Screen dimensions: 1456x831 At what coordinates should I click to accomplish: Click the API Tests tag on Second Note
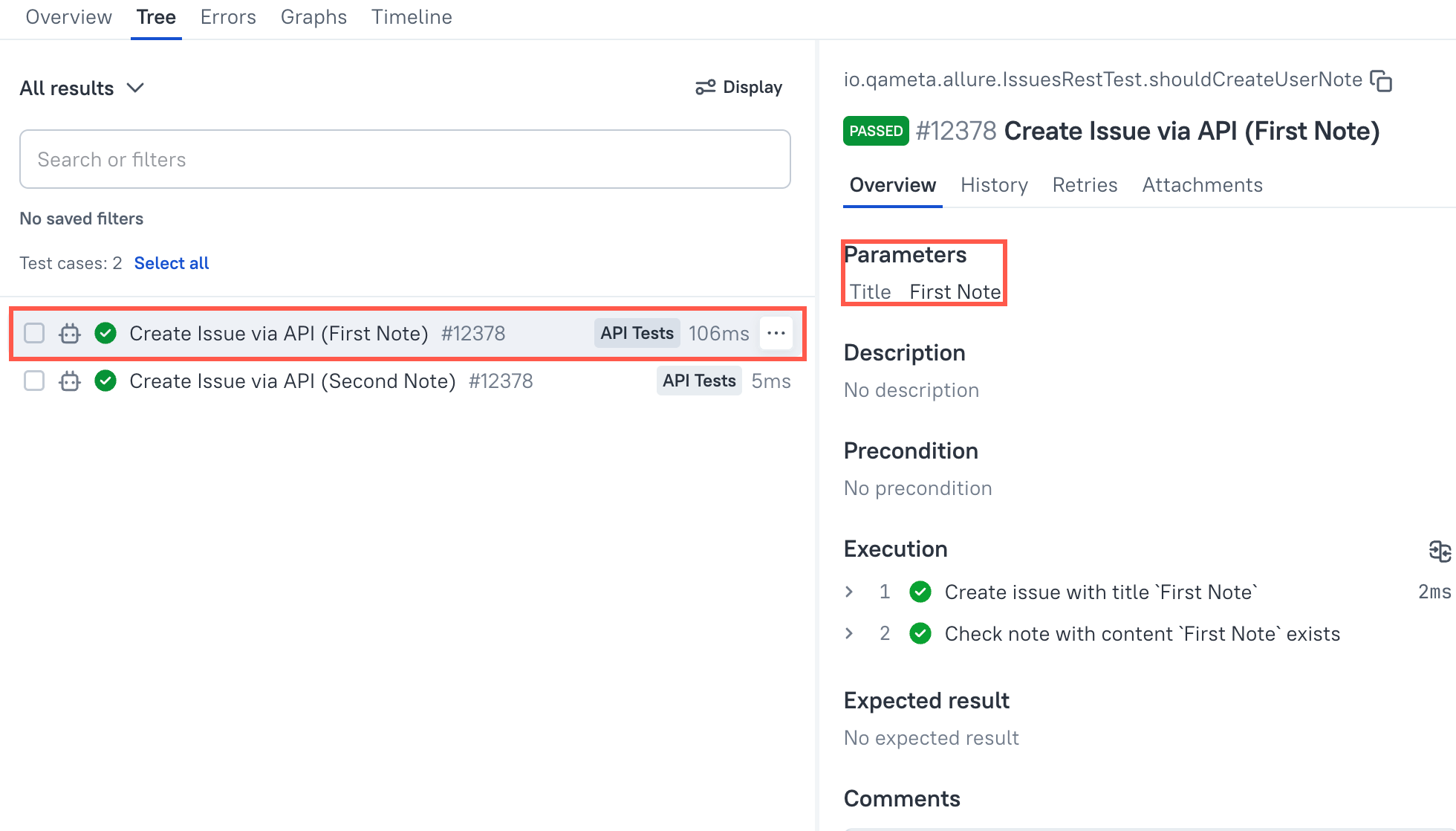pos(698,381)
